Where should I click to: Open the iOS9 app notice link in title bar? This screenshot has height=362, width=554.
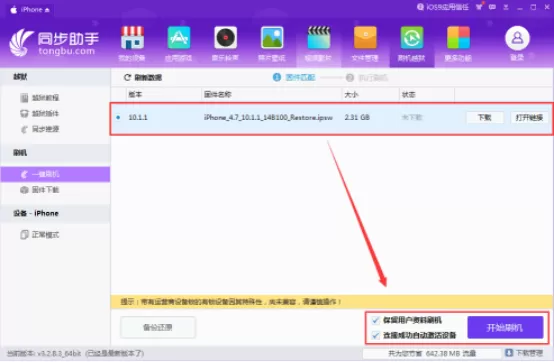click(x=443, y=7)
